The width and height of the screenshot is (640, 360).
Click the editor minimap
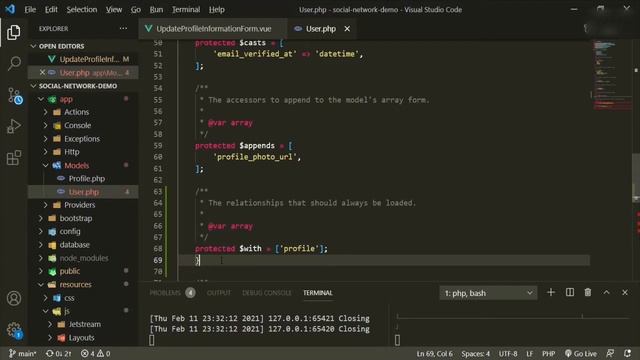coord(612,76)
